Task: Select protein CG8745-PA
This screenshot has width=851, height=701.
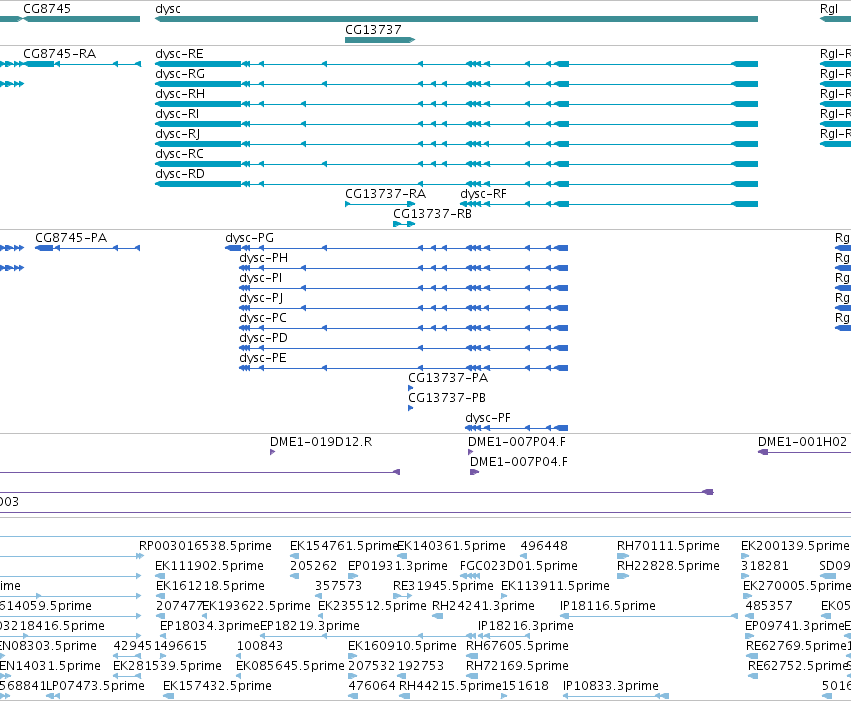Action: [x=87, y=248]
